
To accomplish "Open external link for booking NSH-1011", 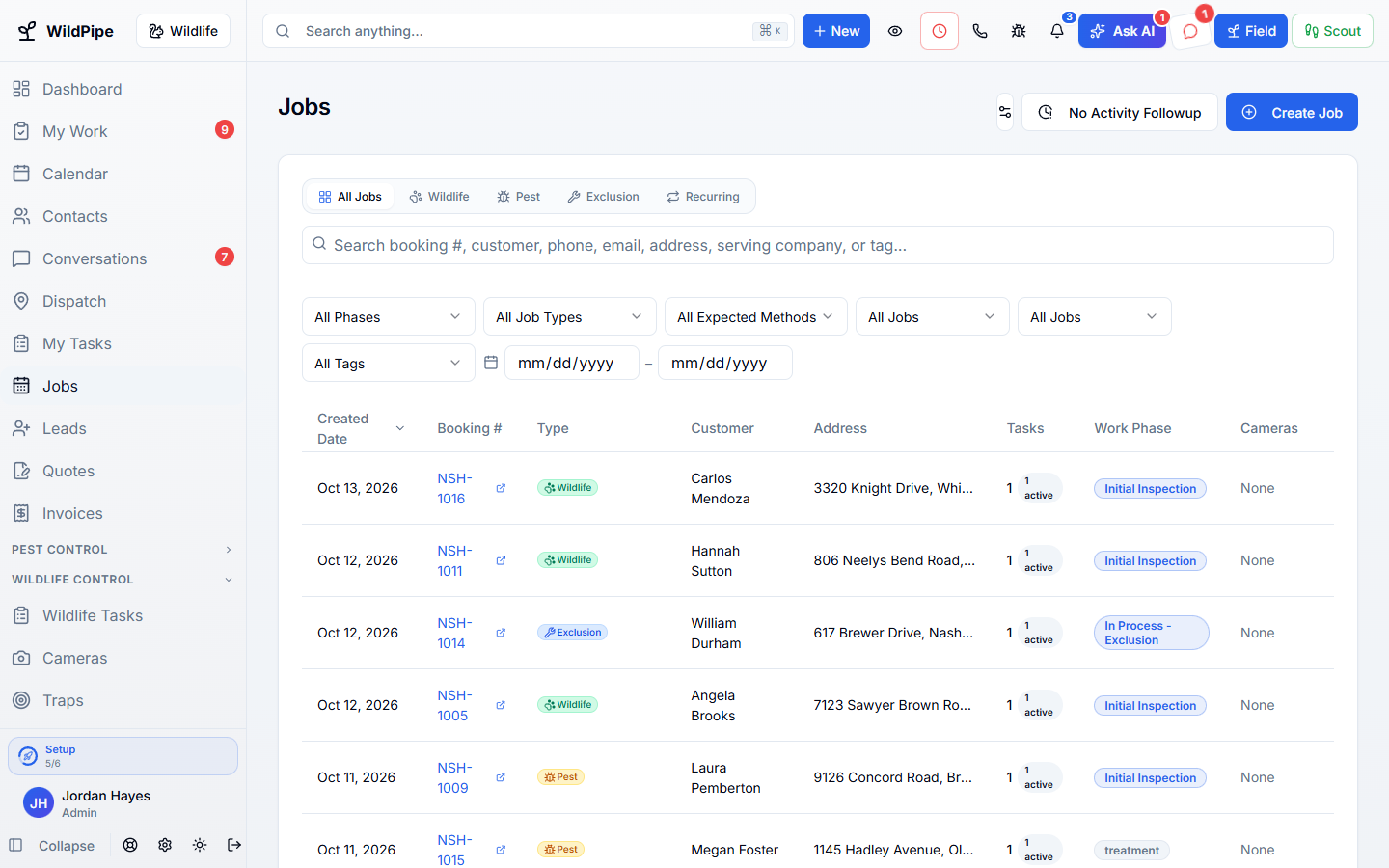I will (x=501, y=560).
